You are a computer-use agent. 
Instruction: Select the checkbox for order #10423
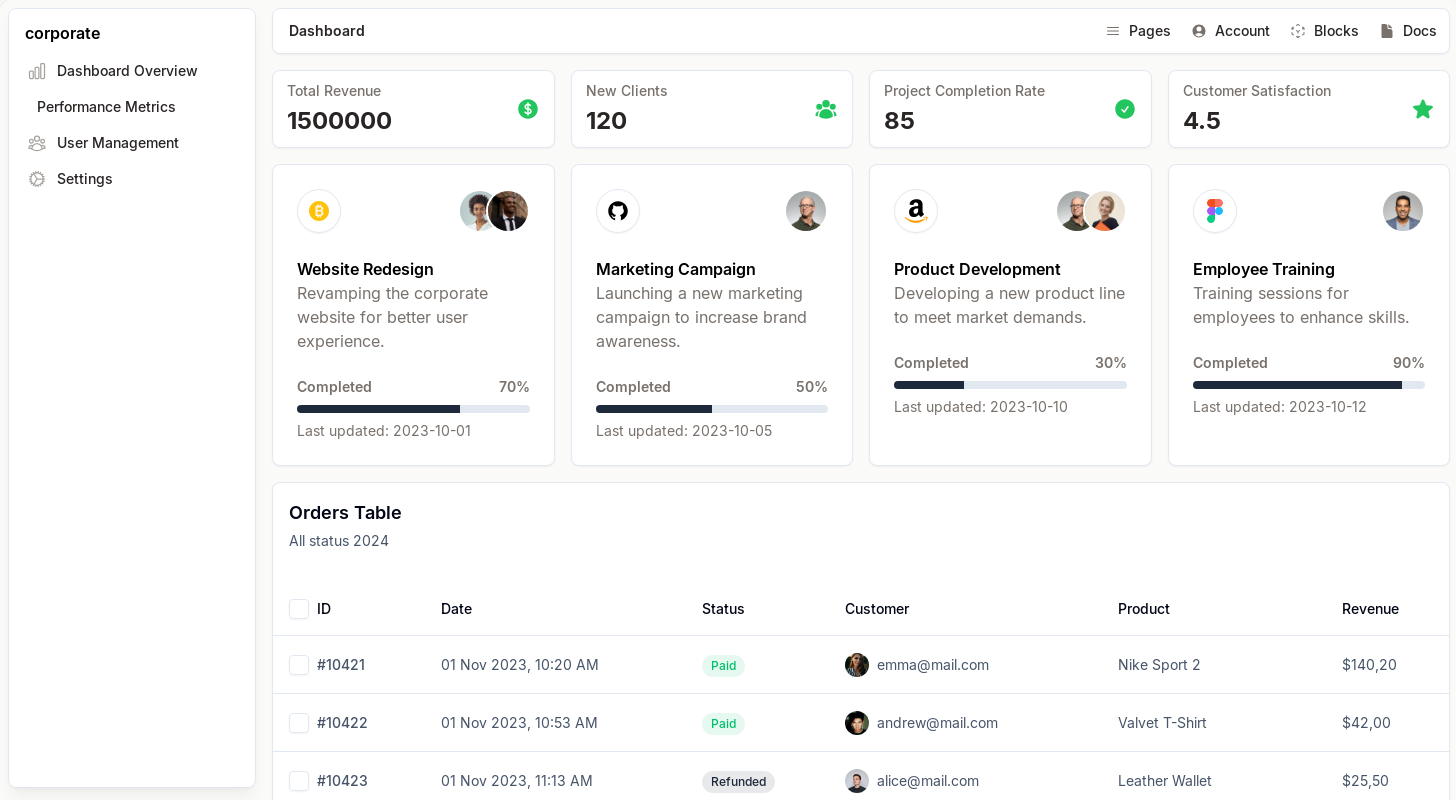coord(299,781)
